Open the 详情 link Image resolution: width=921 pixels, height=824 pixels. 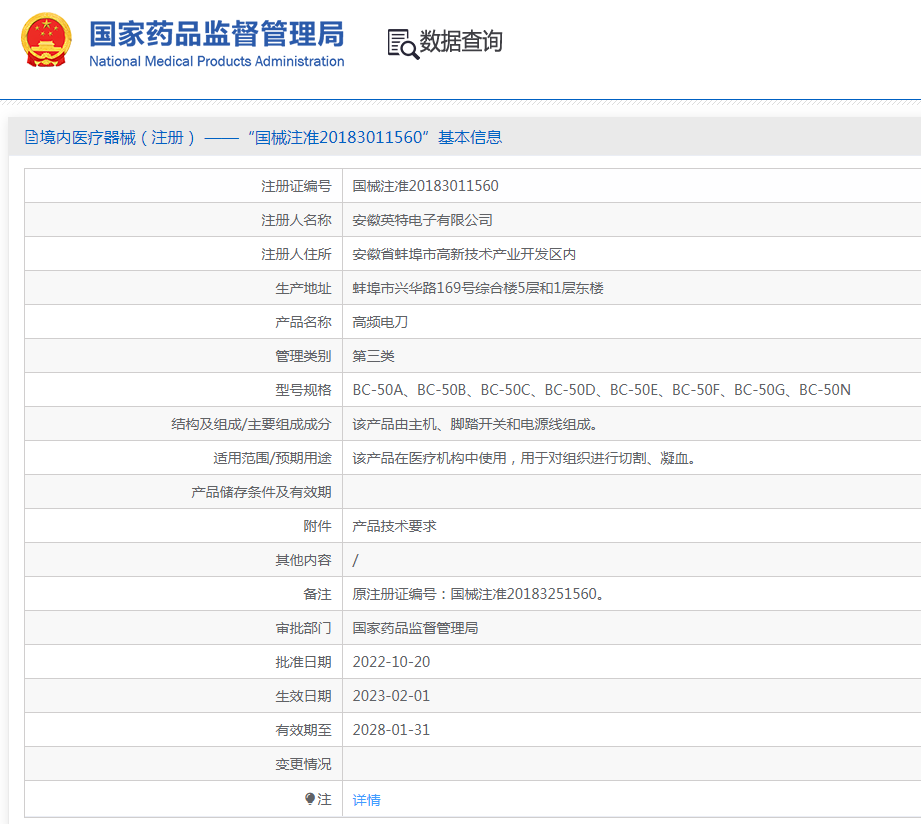click(x=366, y=800)
